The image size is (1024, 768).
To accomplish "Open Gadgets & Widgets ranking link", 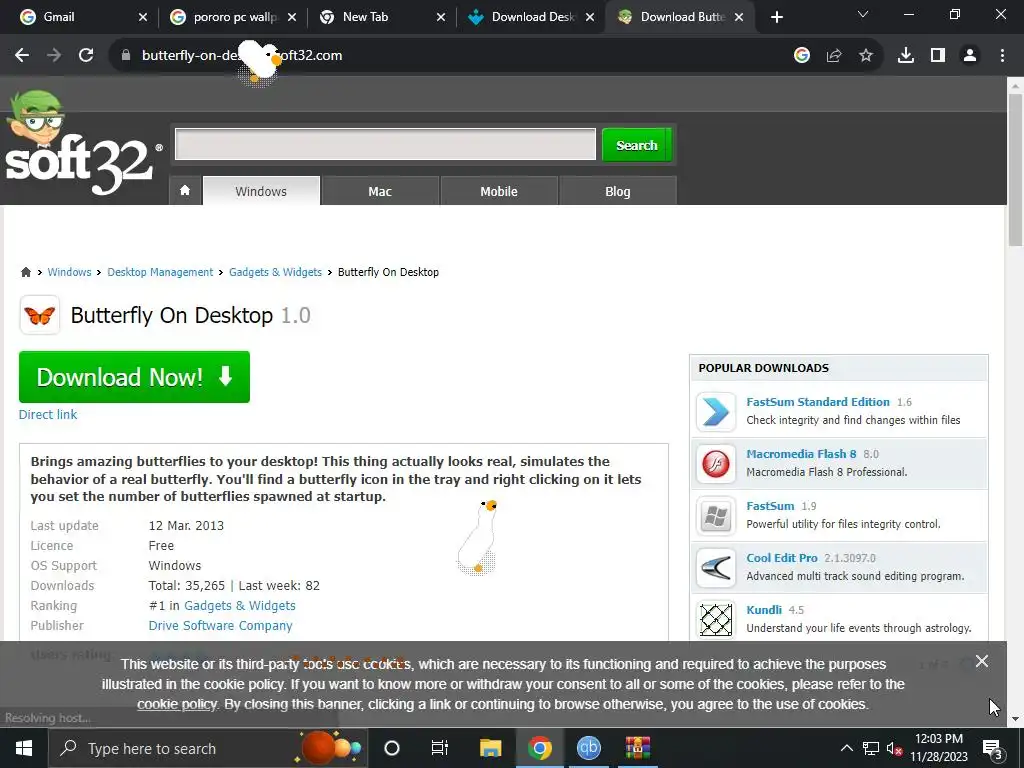I will pyautogui.click(x=240, y=605).
